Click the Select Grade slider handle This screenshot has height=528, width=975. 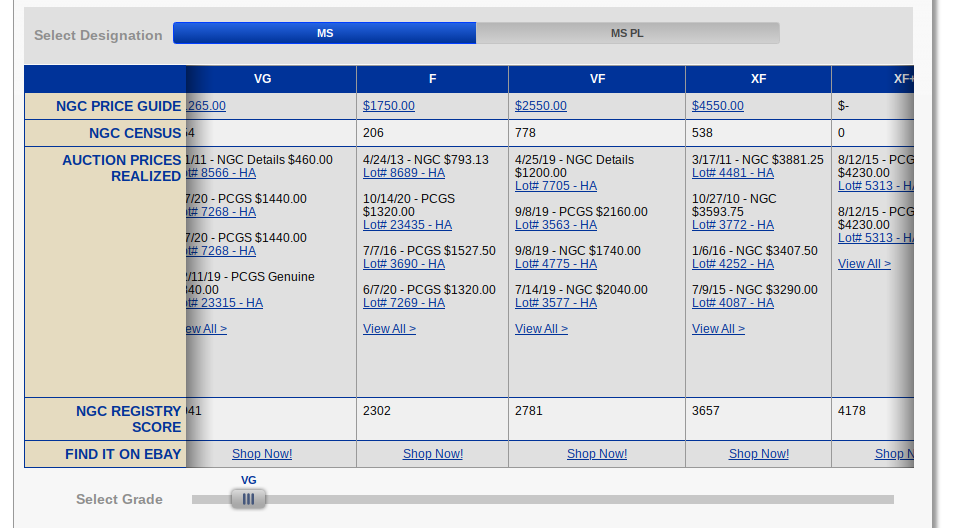pos(248,499)
